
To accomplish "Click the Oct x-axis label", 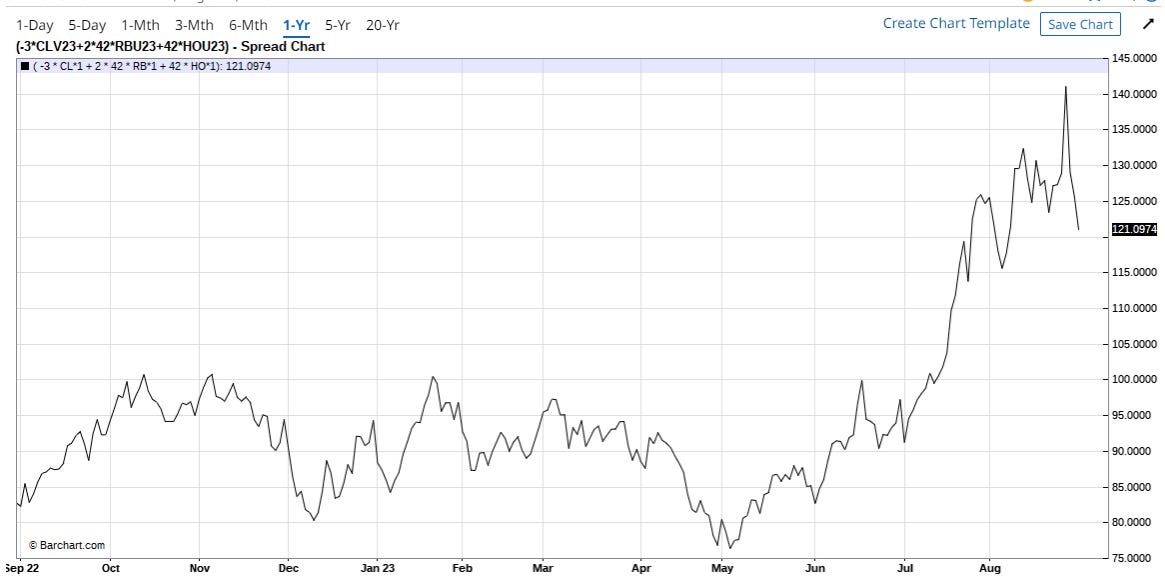I will pyautogui.click(x=111, y=568).
